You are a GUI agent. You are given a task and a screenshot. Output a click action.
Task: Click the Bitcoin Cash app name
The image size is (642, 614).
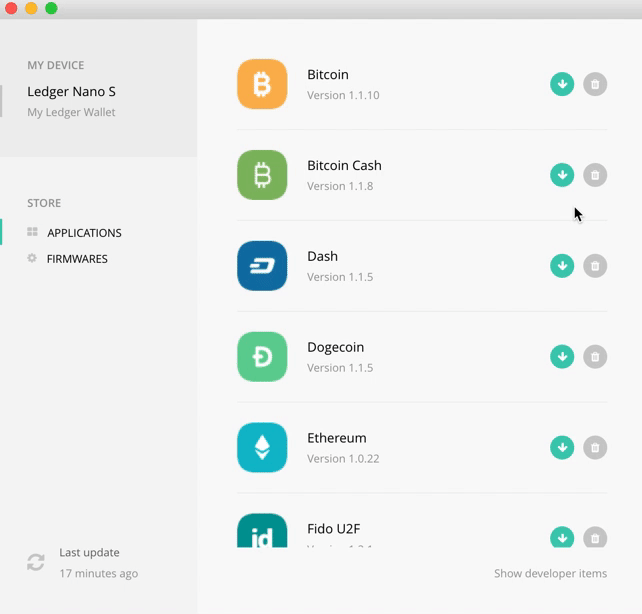(x=344, y=166)
